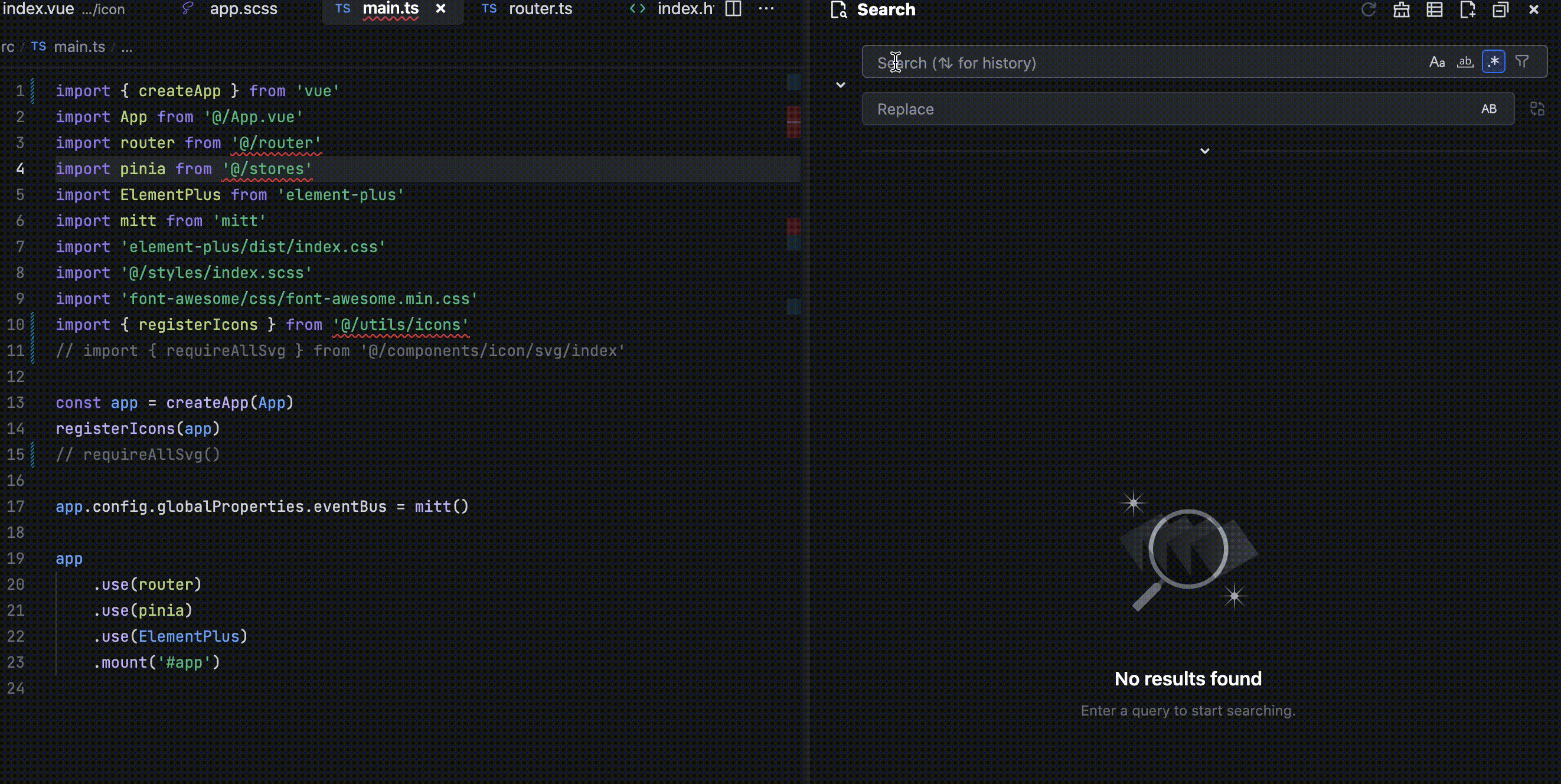Open search filter funnel icon
The height and width of the screenshot is (784, 1561).
pos(1521,62)
